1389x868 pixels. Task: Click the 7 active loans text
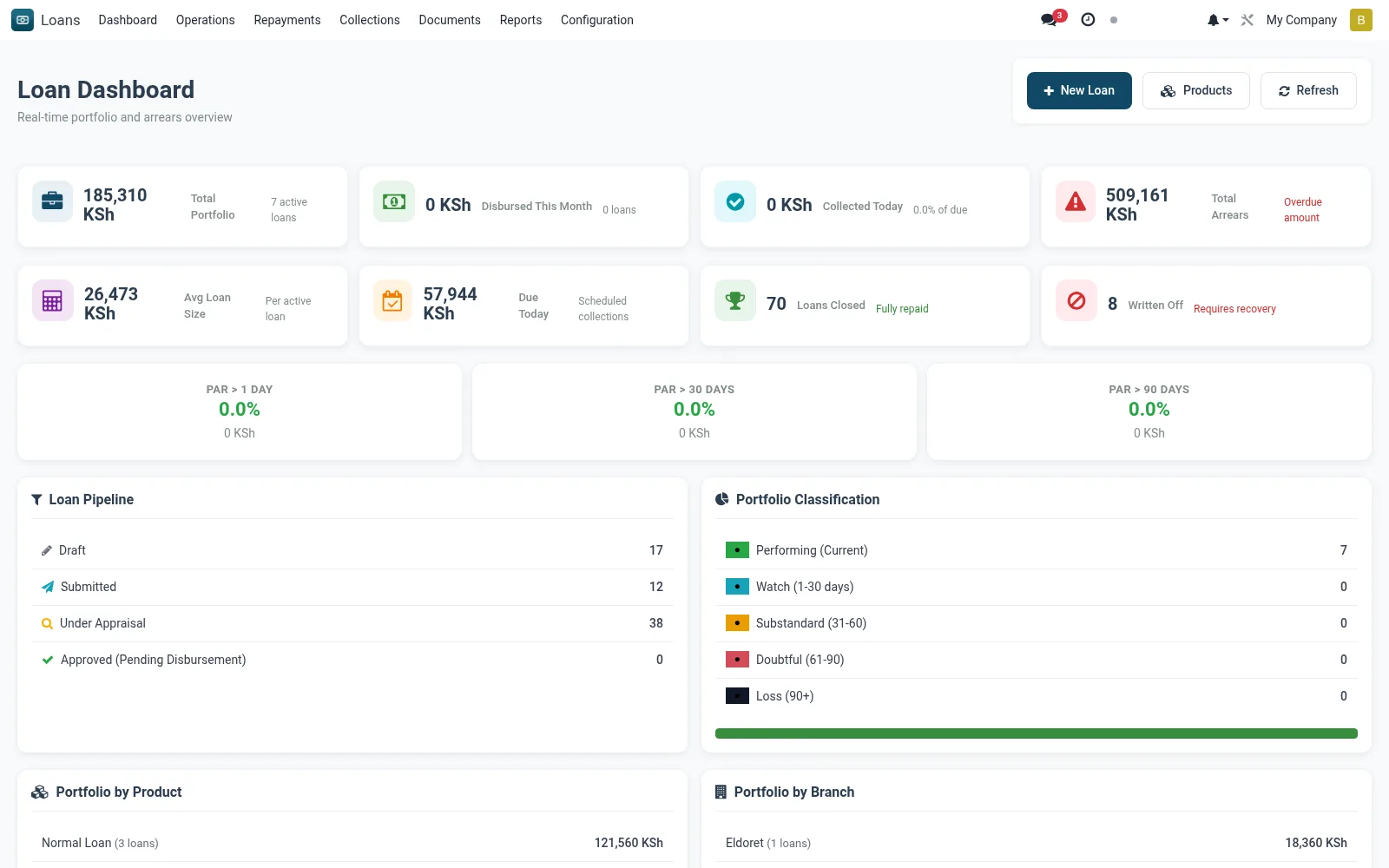point(289,210)
